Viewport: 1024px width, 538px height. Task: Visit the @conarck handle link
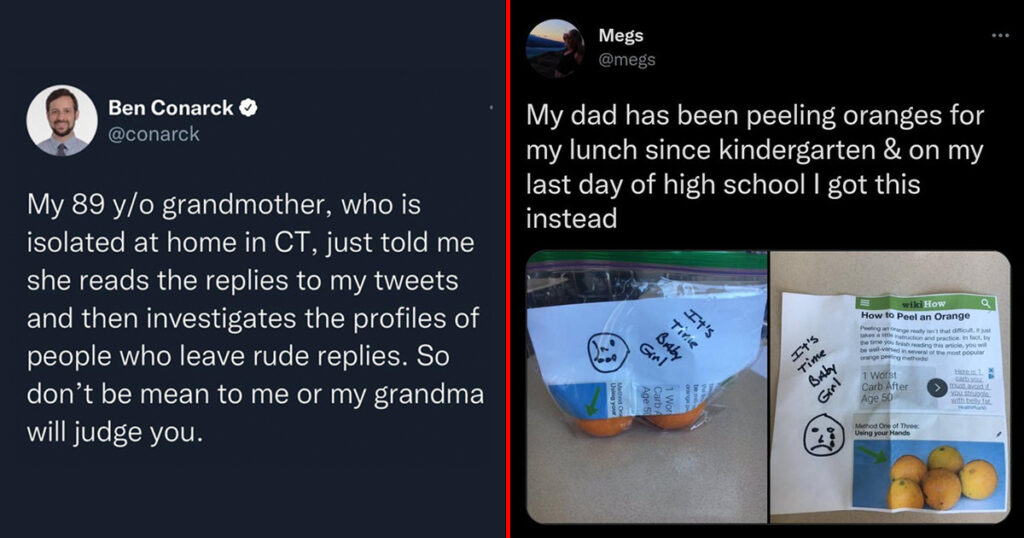154,134
